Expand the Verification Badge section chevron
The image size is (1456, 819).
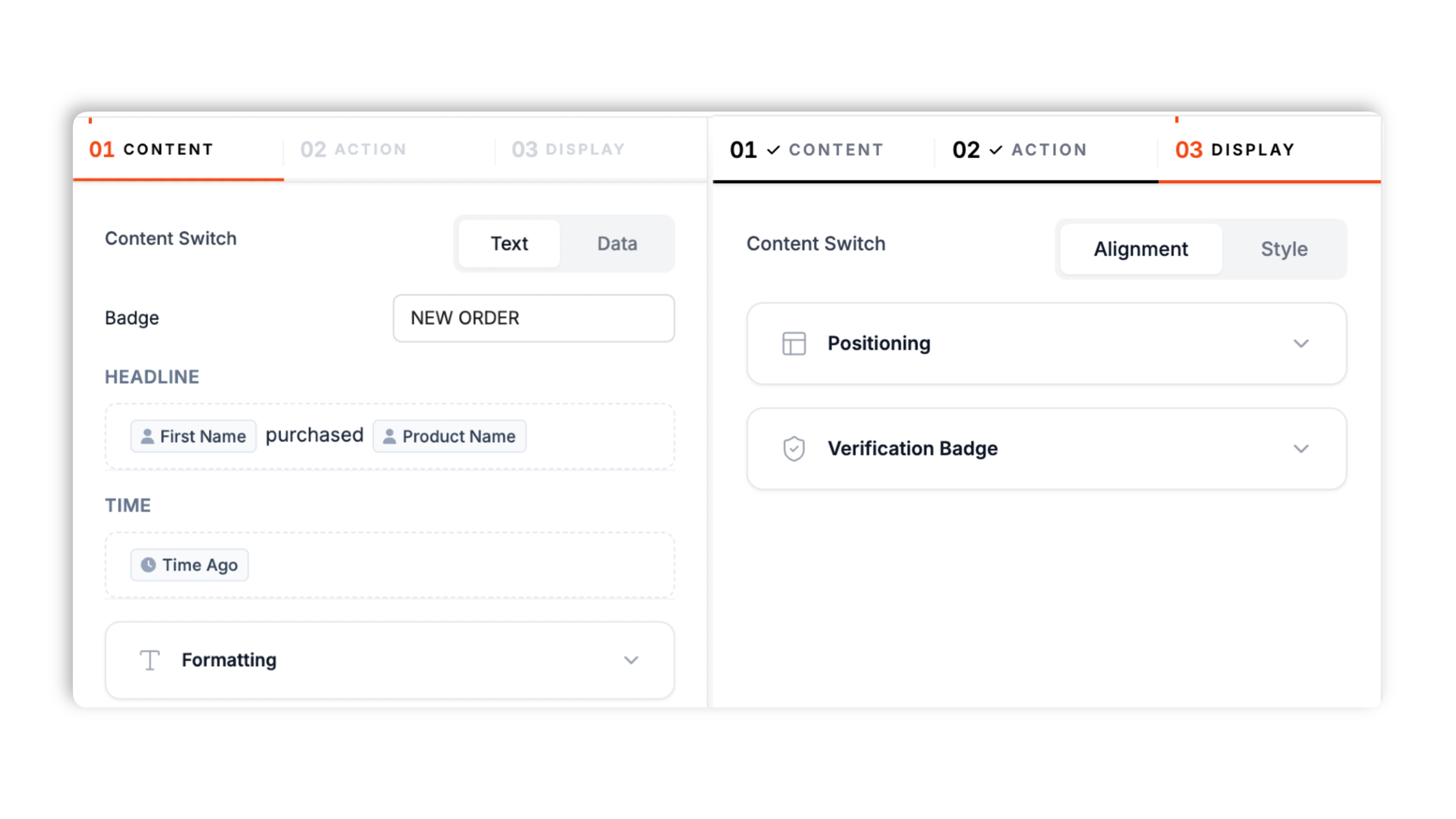coord(1301,449)
